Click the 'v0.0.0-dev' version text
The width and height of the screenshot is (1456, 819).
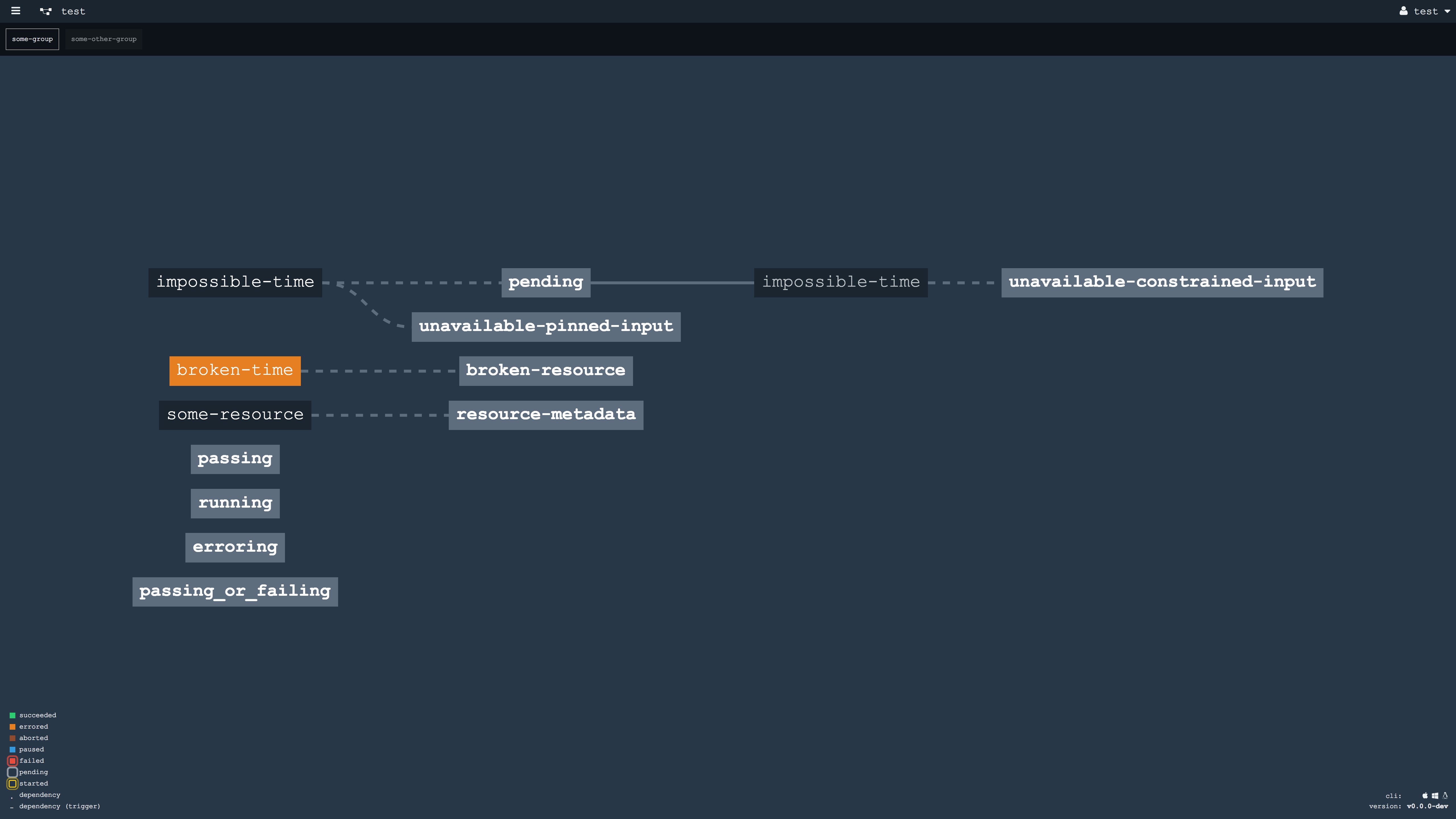coord(1427,806)
